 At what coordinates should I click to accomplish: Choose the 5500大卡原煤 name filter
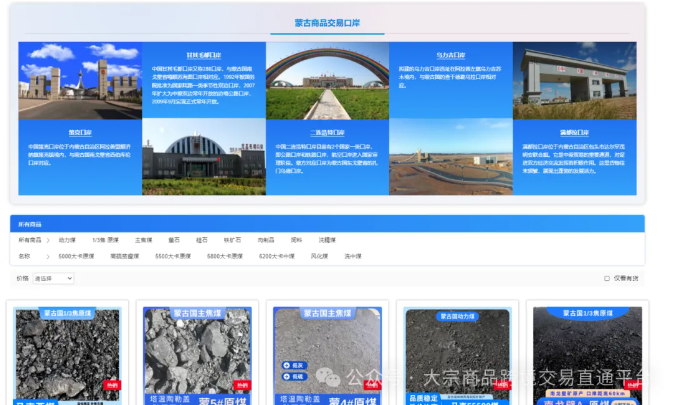click(x=173, y=256)
